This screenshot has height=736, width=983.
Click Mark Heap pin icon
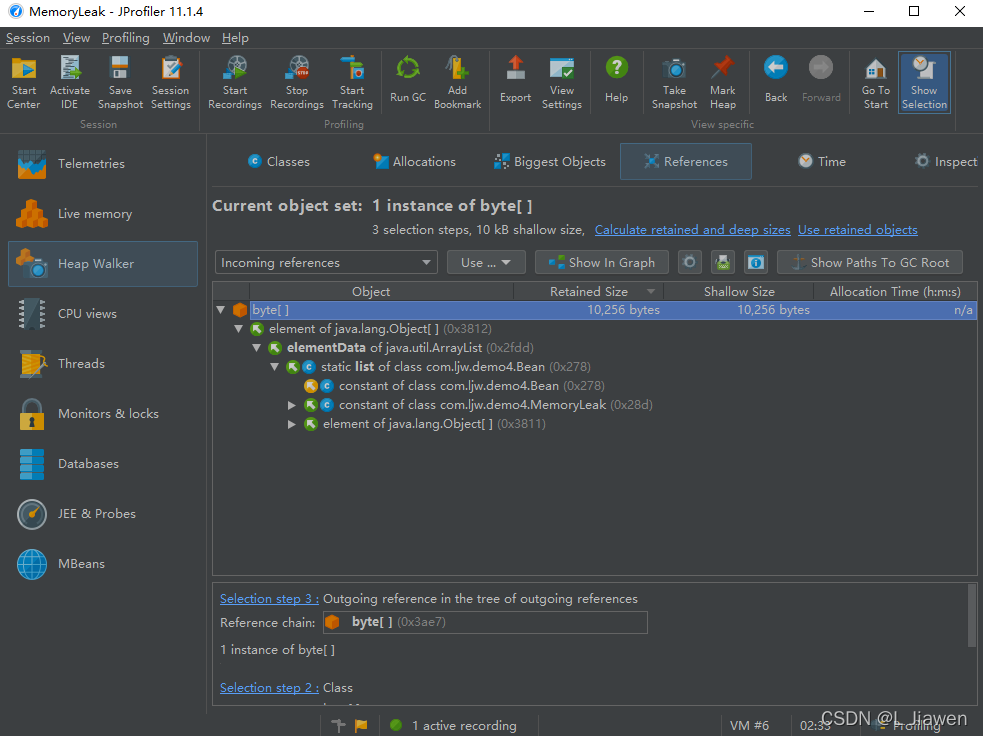point(723,83)
